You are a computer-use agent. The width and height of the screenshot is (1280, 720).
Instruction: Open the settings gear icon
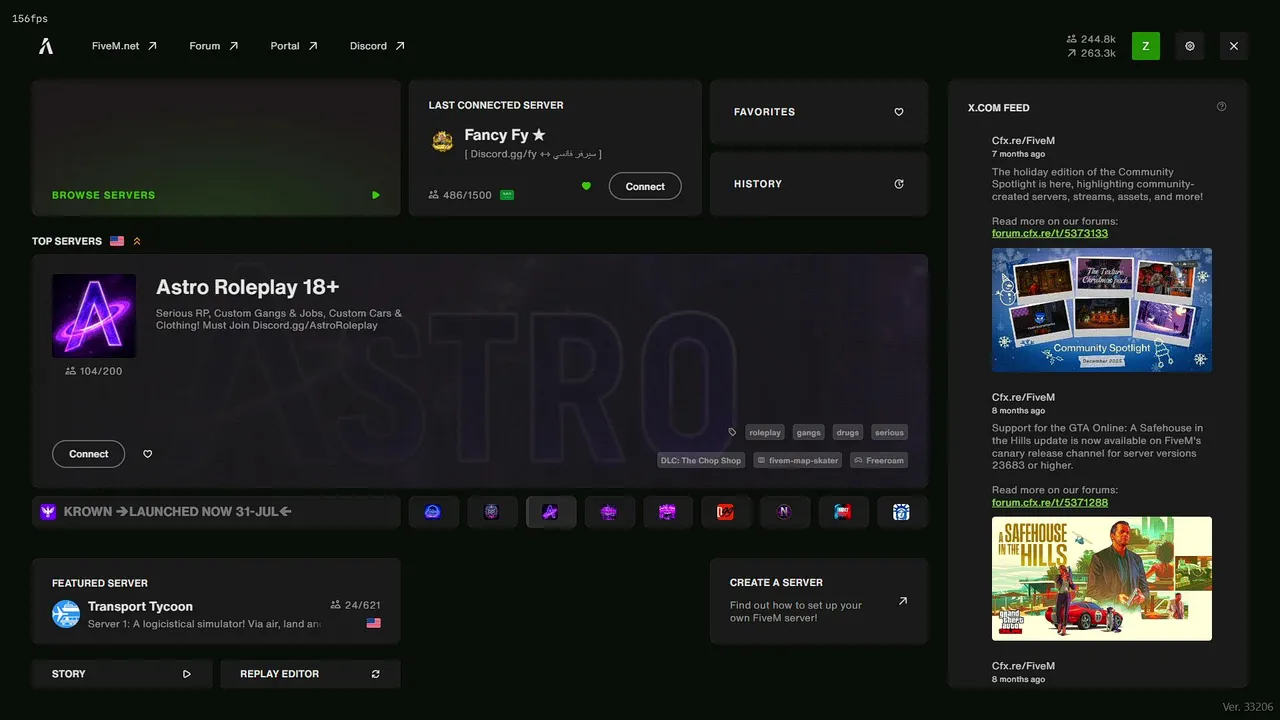pos(1190,46)
